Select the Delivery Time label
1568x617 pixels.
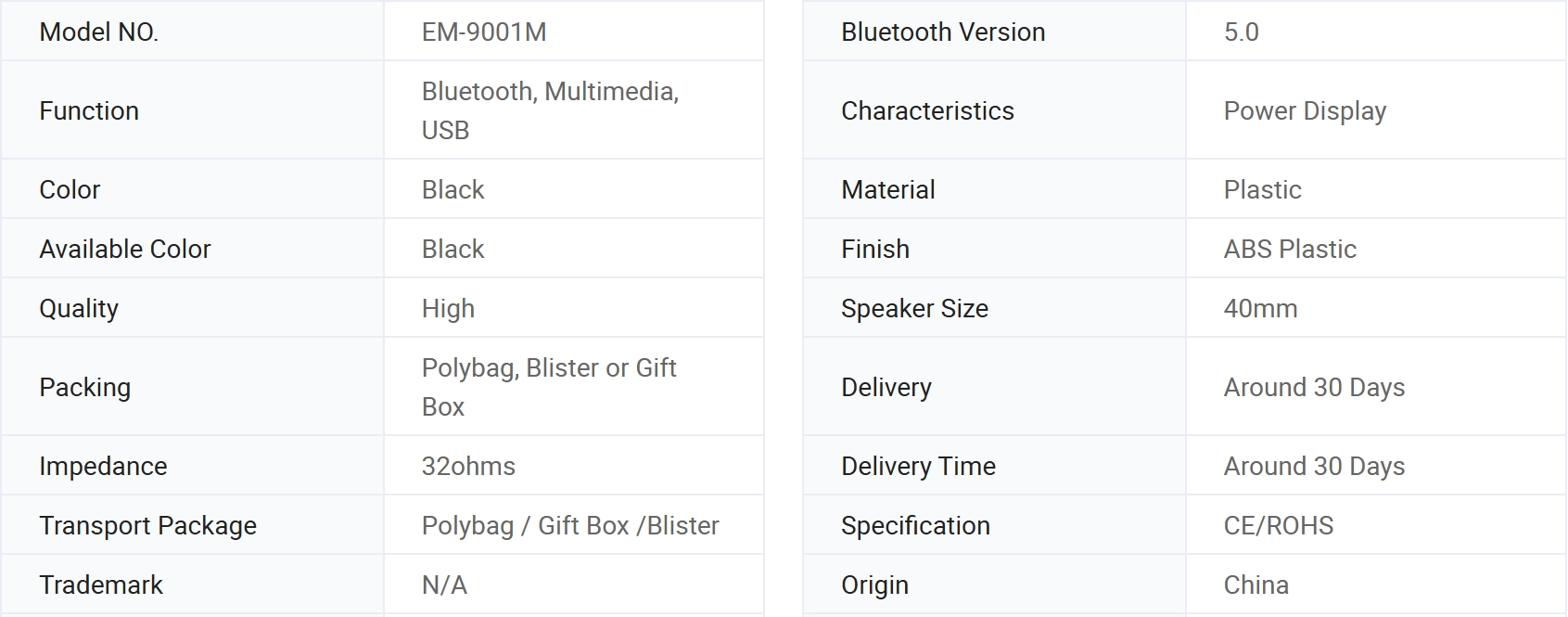point(918,467)
